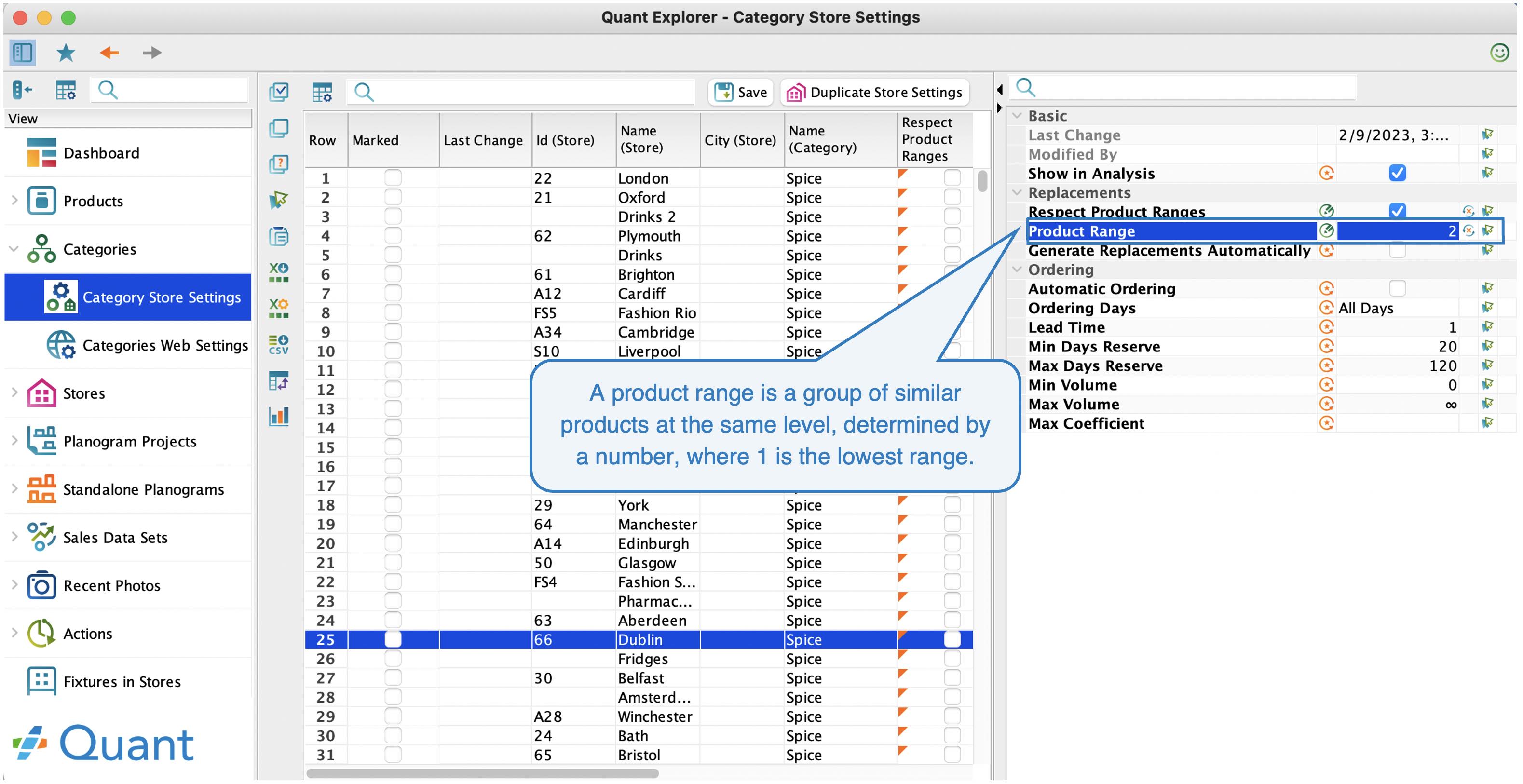This screenshot has width=1523, height=784.
Task: Toggle the sidebar panel icon
Action: [x=23, y=53]
